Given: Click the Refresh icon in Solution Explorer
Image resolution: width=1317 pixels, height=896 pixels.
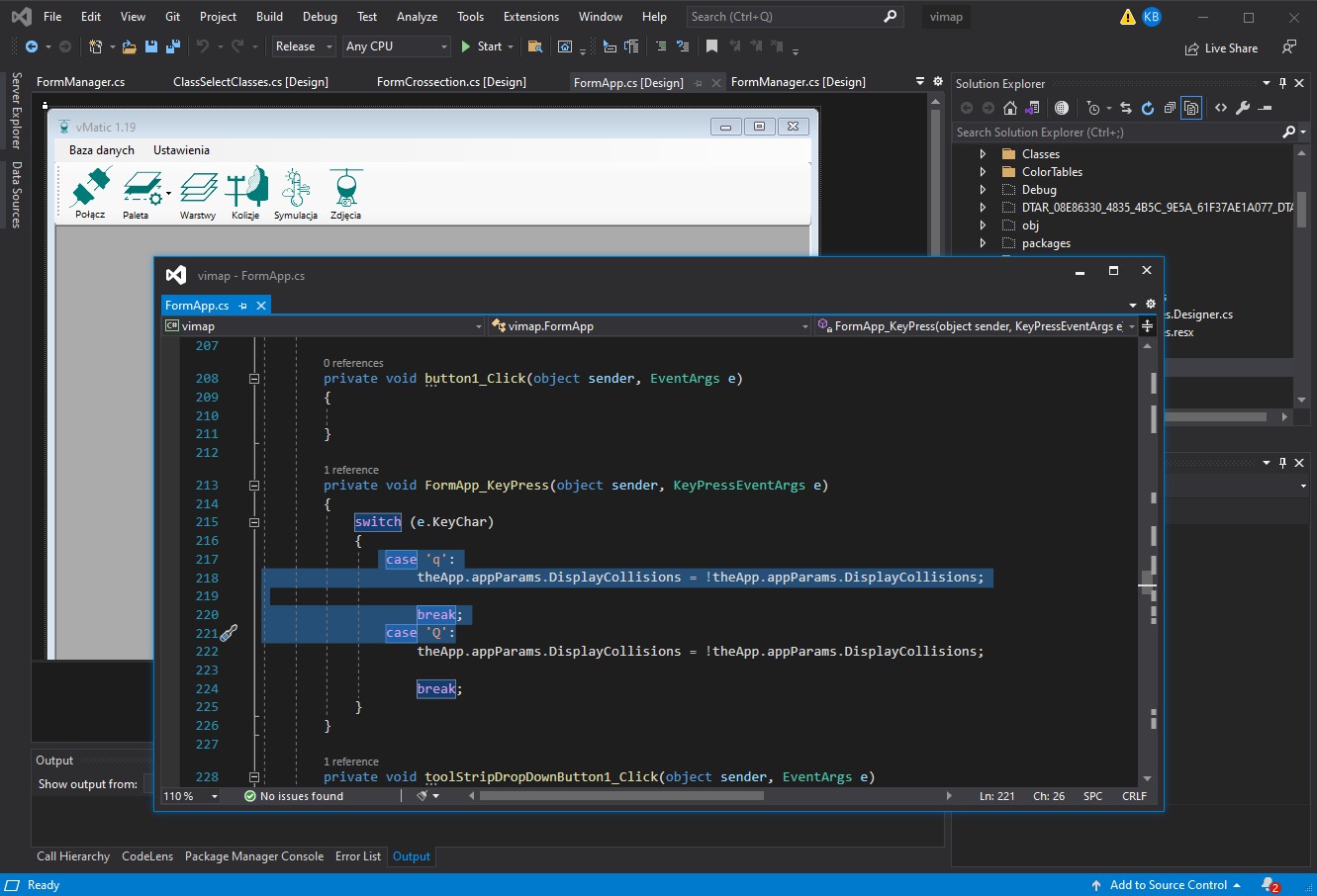Looking at the screenshot, I should point(1148,108).
